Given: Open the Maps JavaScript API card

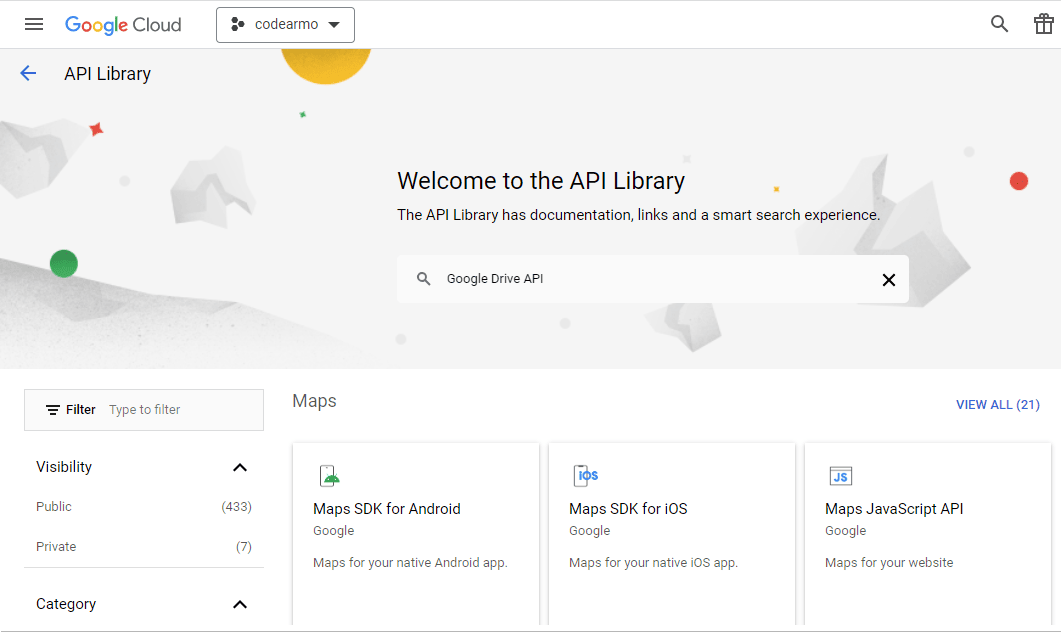Looking at the screenshot, I should point(927,530).
